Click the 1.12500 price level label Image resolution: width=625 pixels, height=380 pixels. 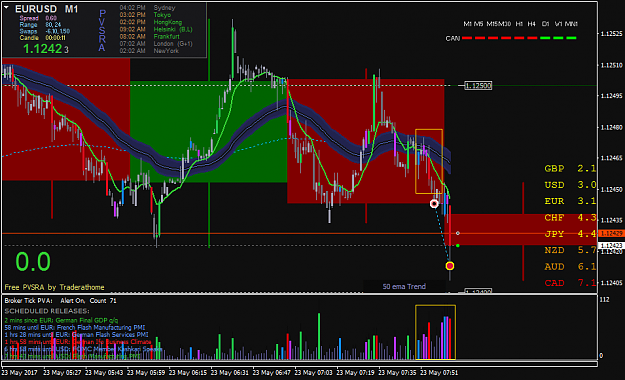tap(478, 86)
